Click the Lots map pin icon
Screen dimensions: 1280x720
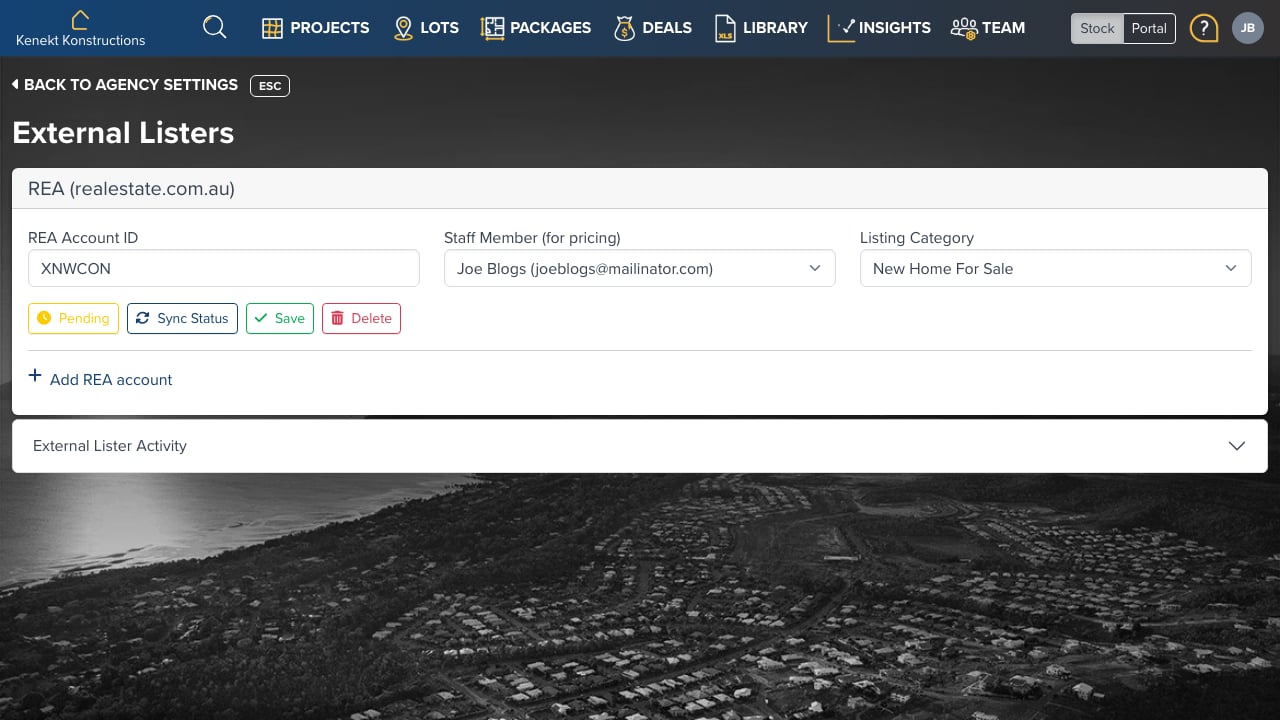click(x=403, y=28)
